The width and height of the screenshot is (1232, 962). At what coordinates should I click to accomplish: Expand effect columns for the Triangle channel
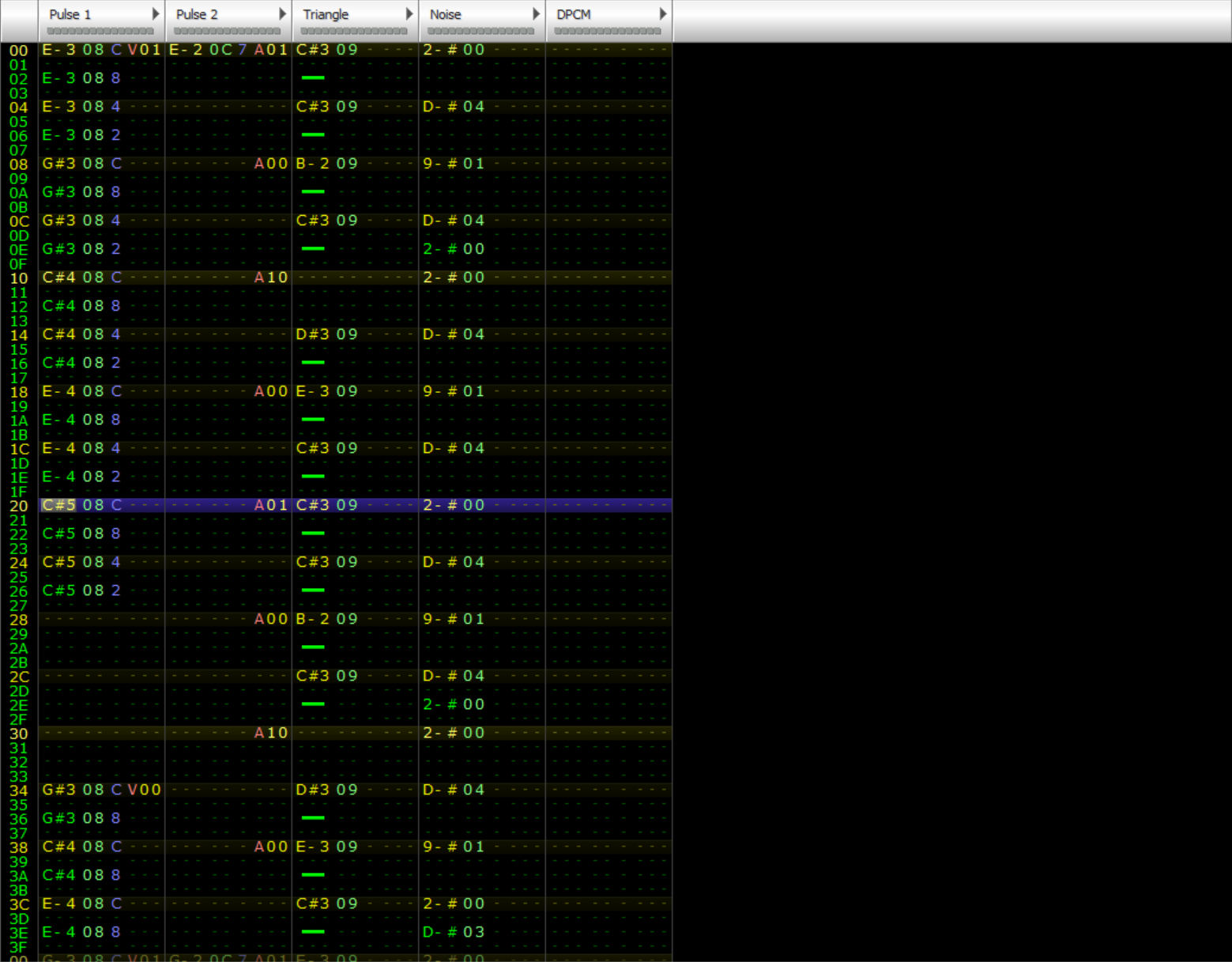tap(409, 13)
